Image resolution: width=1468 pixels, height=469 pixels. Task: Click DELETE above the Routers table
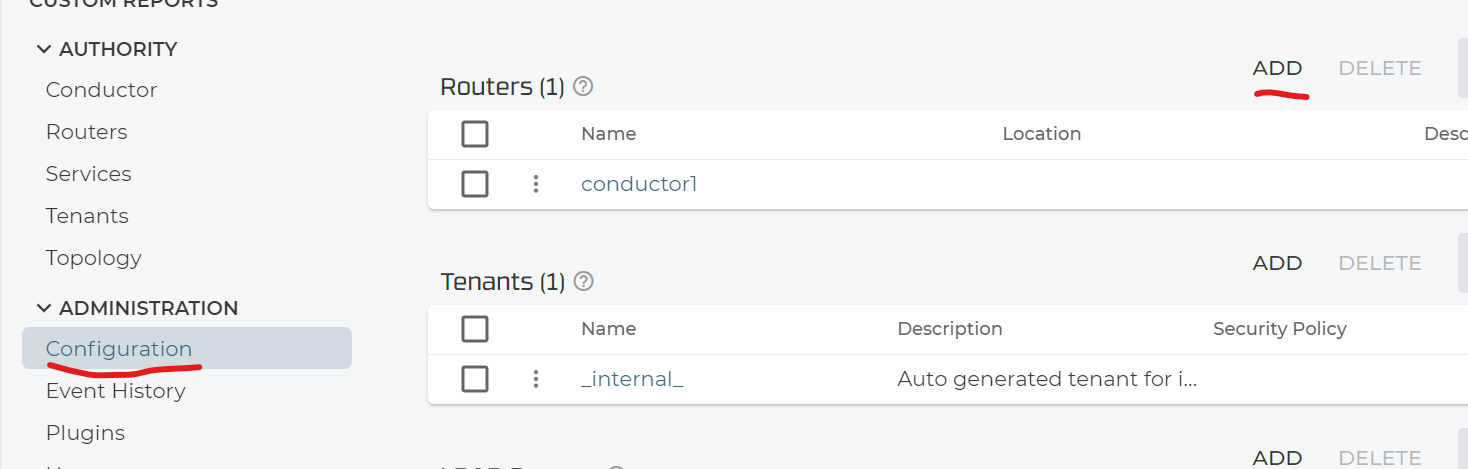point(1380,68)
